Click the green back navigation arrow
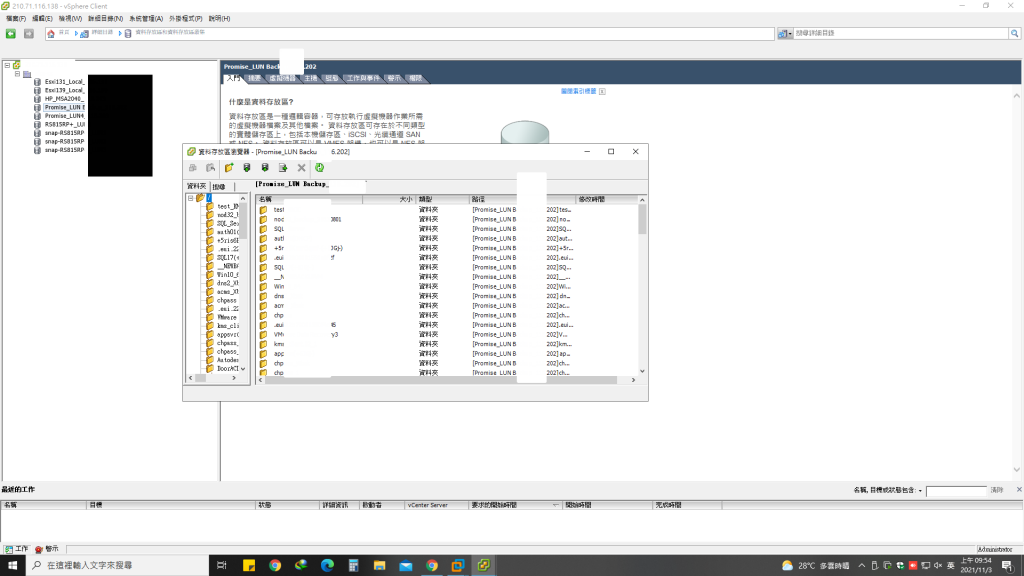Screen dimensions: 1024x576 coord(10,33)
